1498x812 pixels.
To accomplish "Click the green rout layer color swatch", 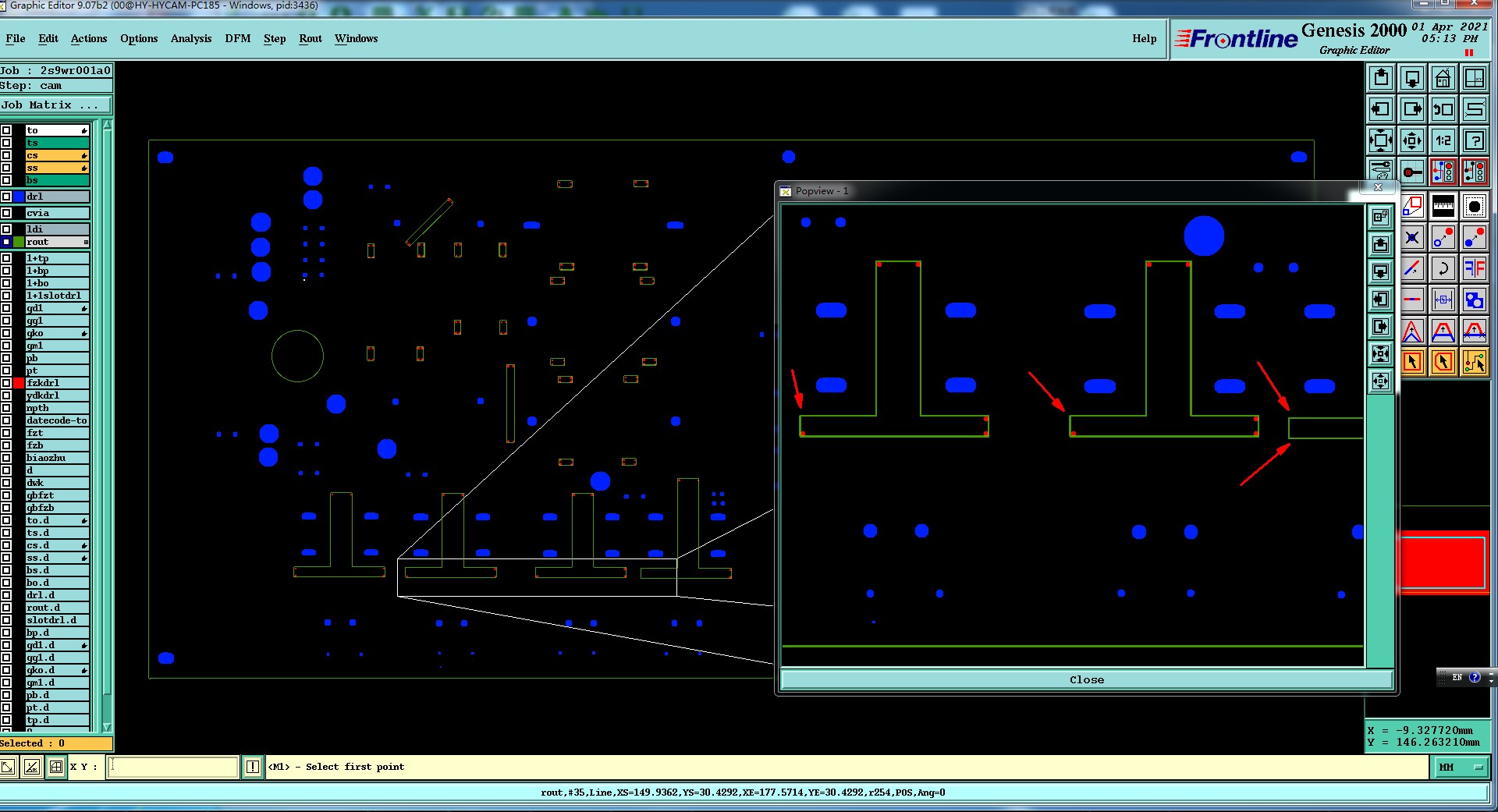I will (x=19, y=242).
